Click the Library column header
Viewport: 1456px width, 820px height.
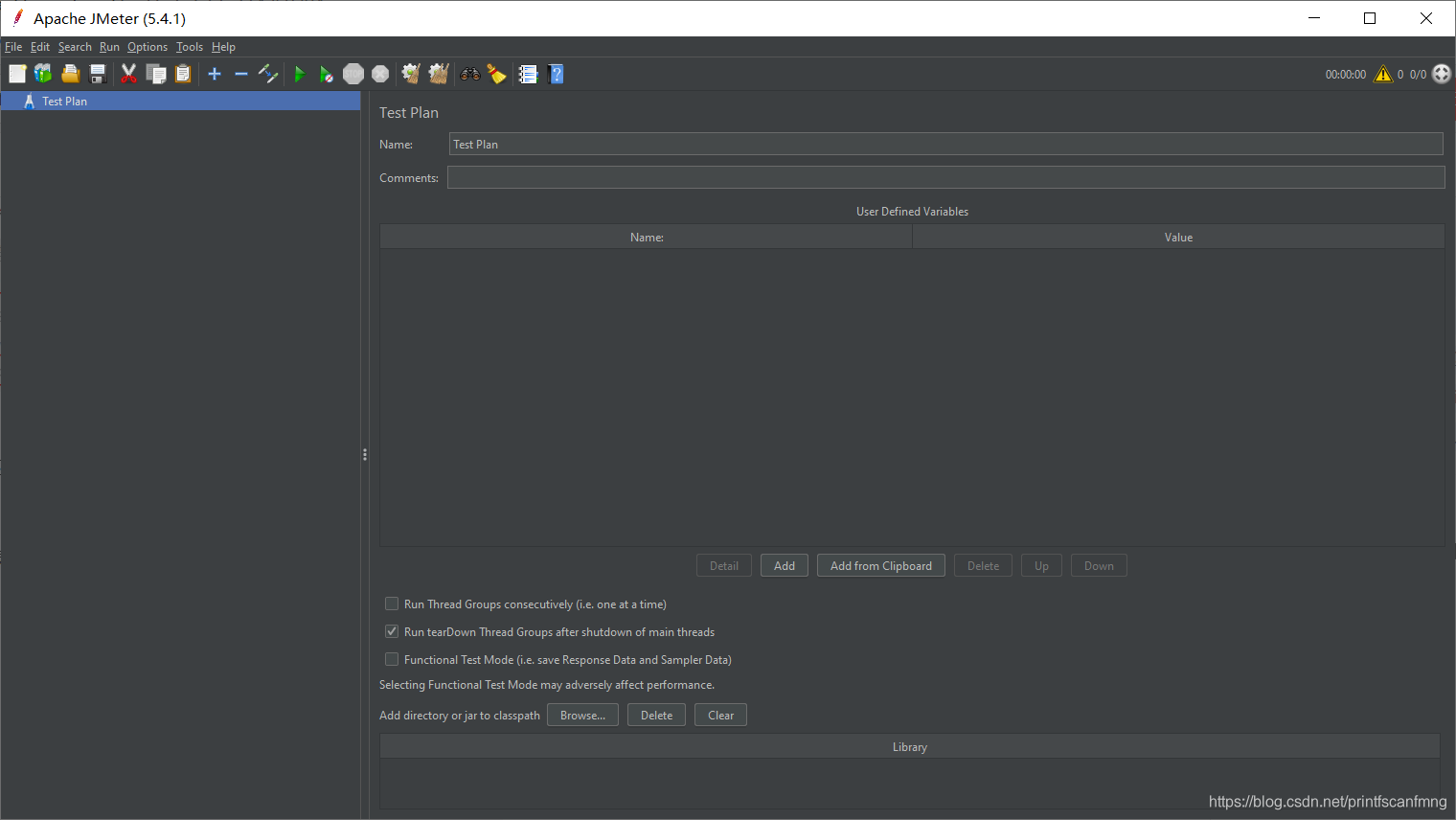click(910, 746)
